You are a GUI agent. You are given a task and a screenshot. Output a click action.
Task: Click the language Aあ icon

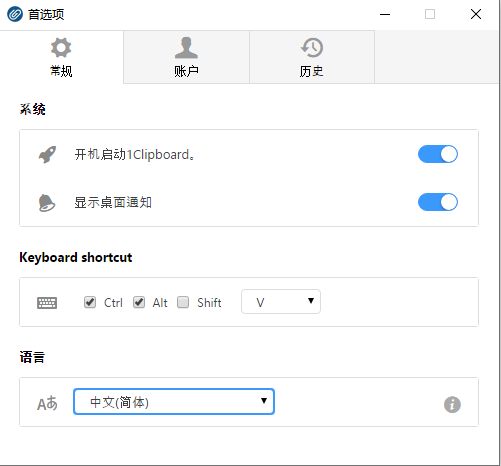tap(47, 403)
